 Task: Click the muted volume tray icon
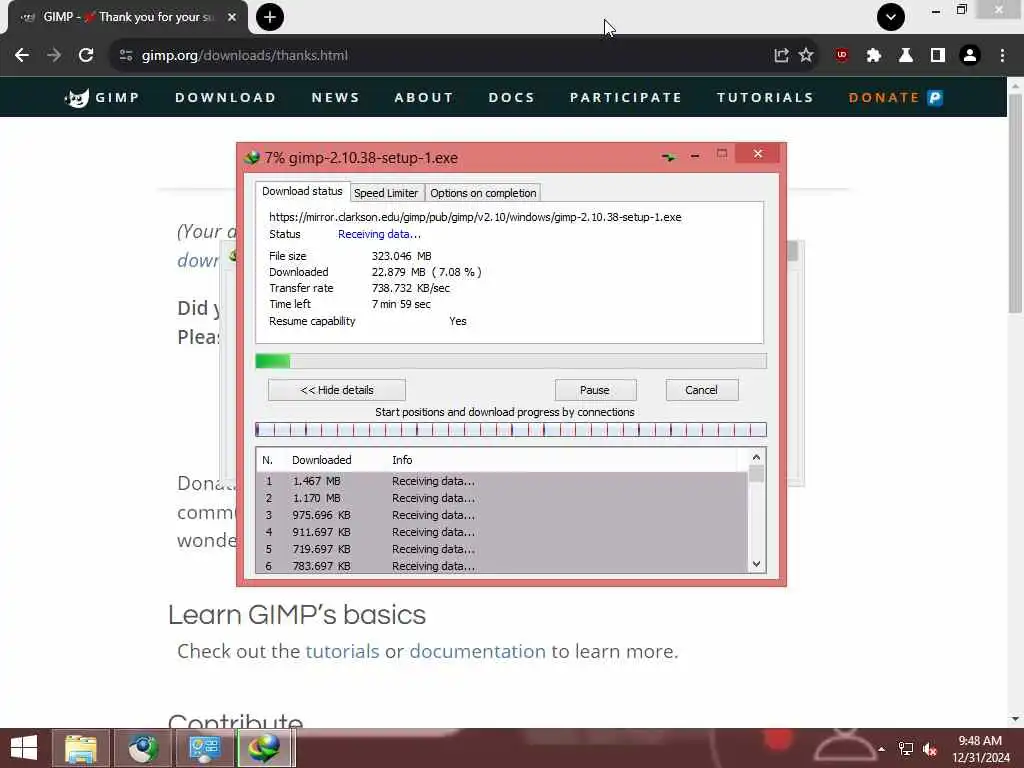click(930, 749)
